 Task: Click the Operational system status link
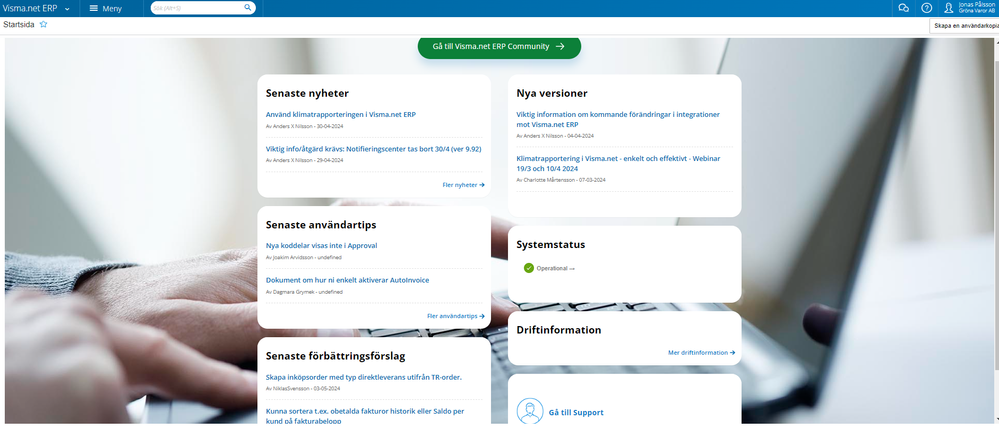[556, 269]
